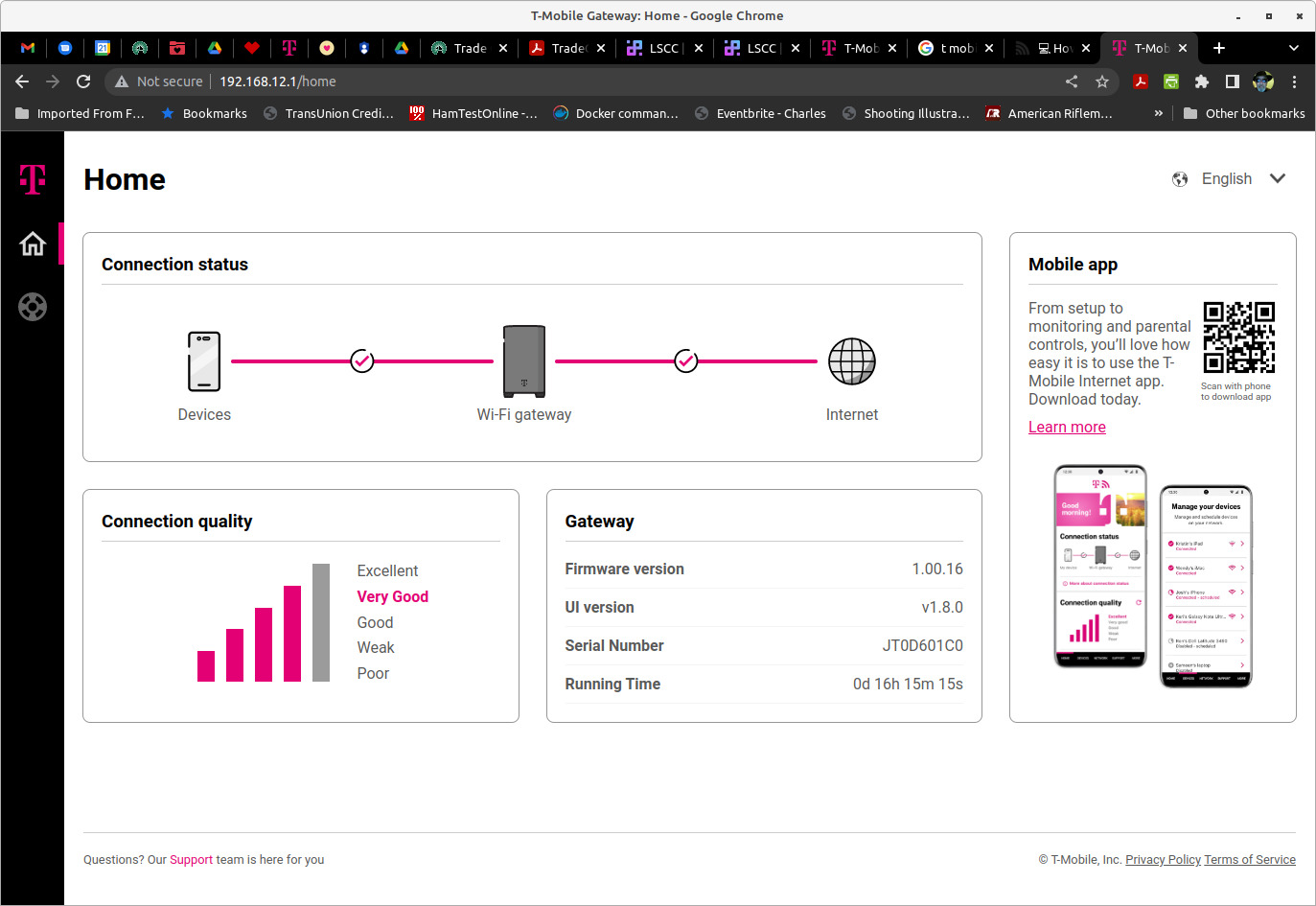Open the pinned Google Calendar tab

[103, 48]
